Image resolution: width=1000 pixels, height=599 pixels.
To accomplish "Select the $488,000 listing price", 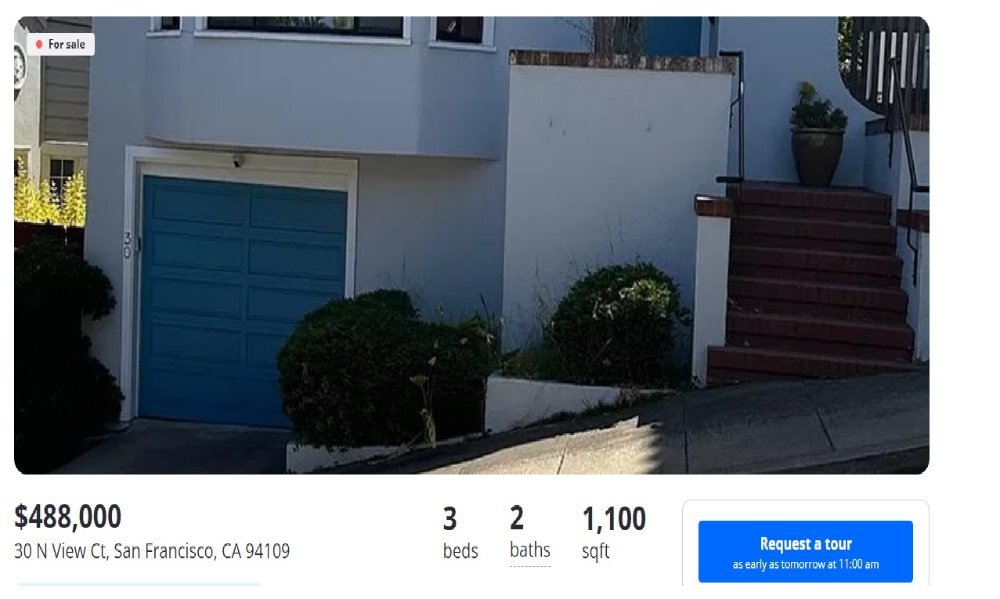I will tap(68, 517).
